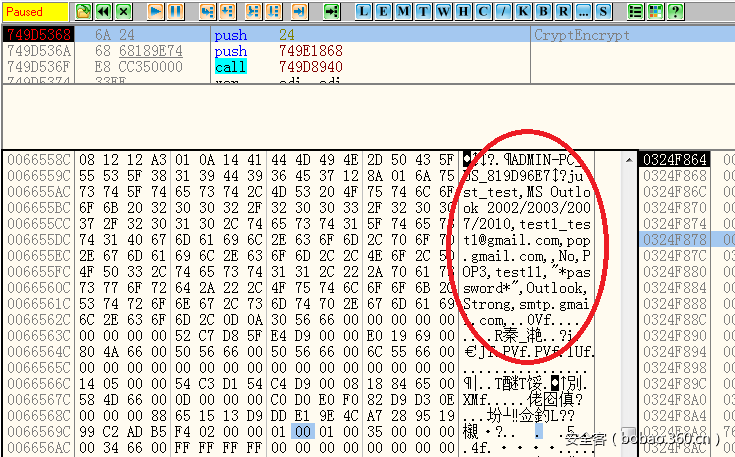The image size is (735, 457).
Task: Restart the debugged program
Action: tap(103, 11)
